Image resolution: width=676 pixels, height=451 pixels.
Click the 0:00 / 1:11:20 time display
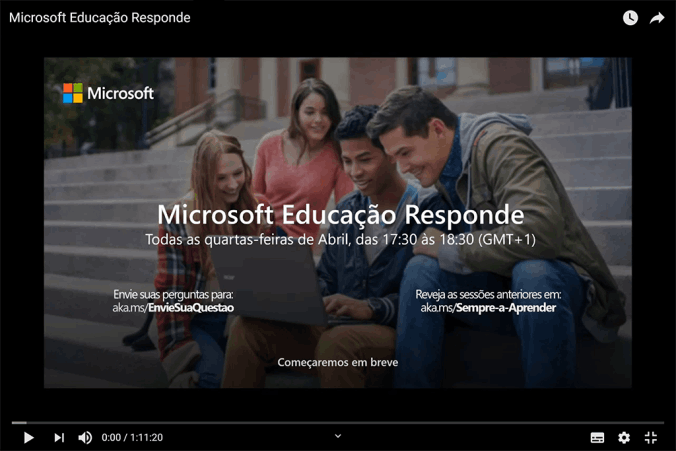[132, 438]
